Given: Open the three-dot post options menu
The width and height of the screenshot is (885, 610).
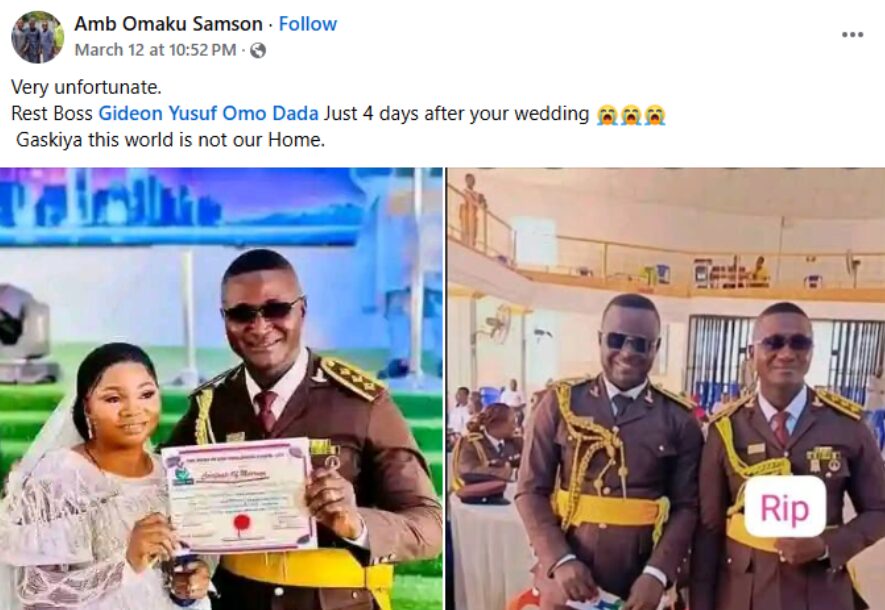Looking at the screenshot, I should tap(852, 34).
